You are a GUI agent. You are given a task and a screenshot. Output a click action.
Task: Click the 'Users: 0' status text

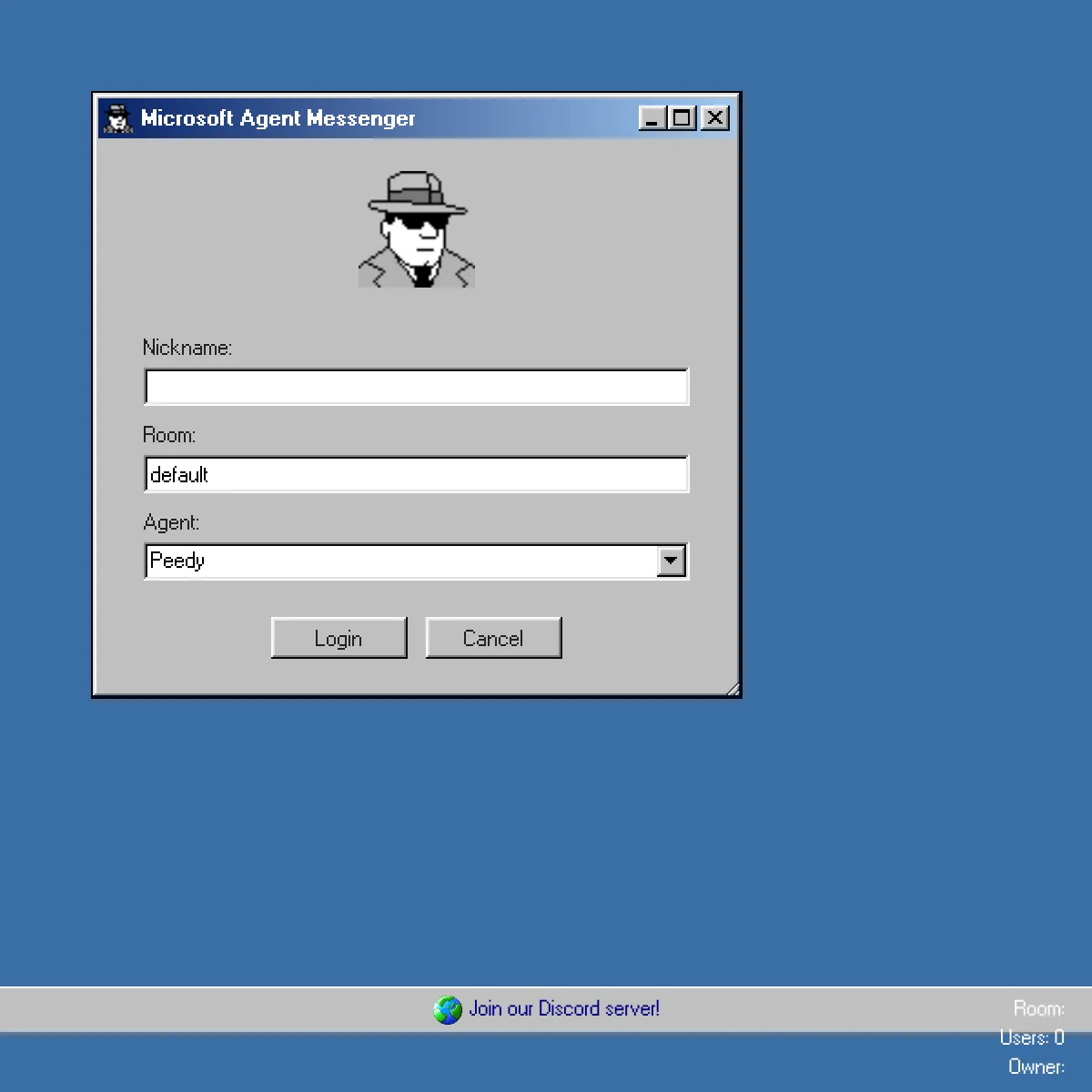[1032, 1037]
